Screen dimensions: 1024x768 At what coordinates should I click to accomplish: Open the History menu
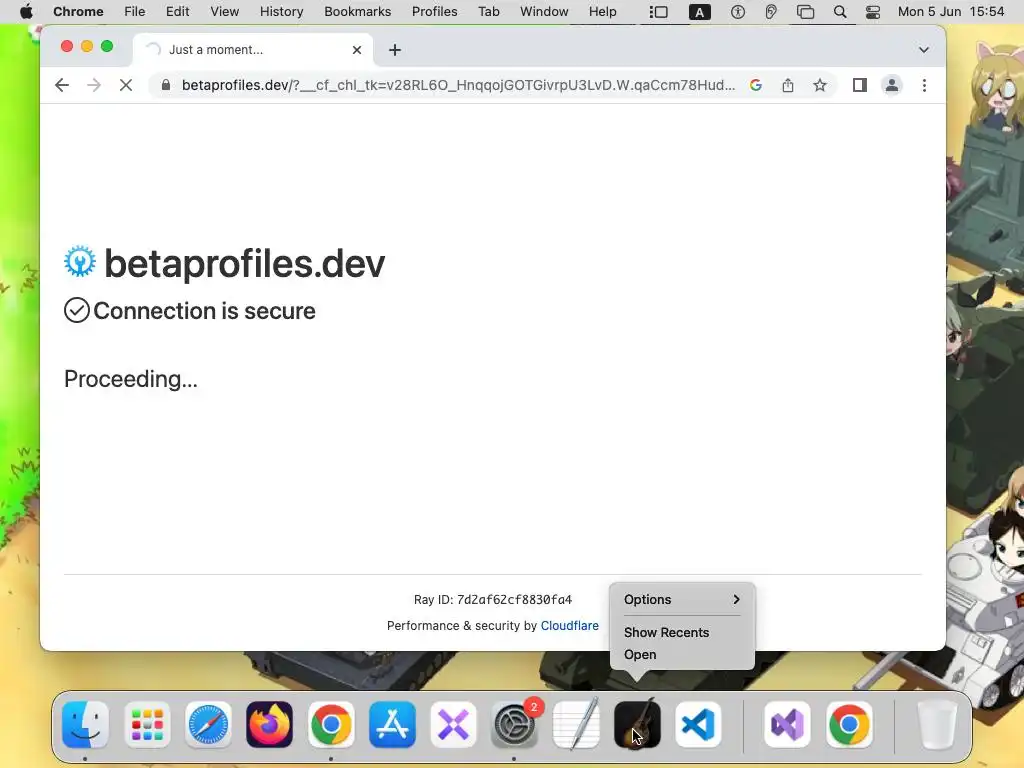click(x=281, y=11)
